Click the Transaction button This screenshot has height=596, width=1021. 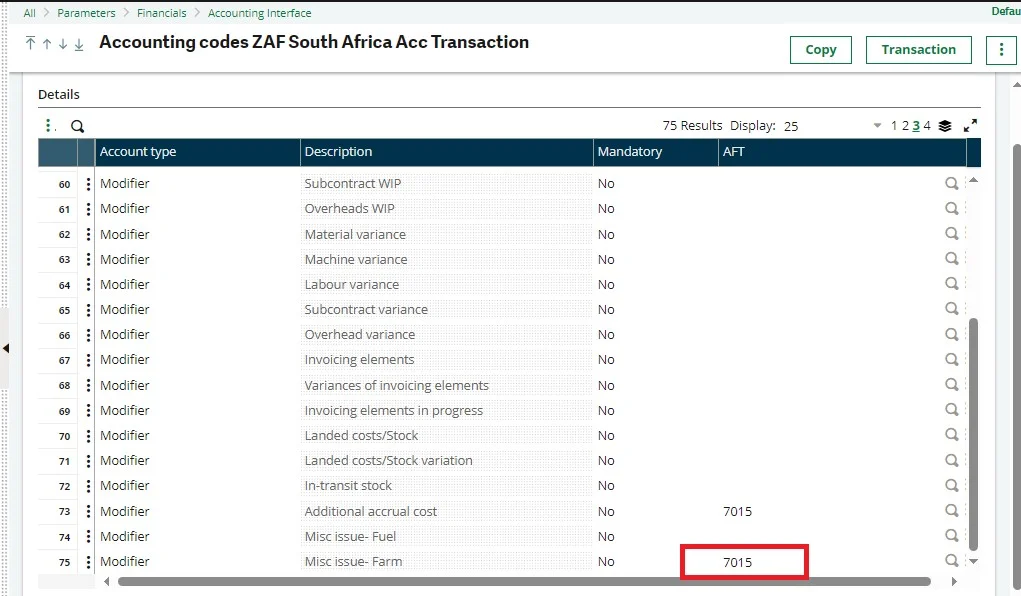tap(918, 50)
